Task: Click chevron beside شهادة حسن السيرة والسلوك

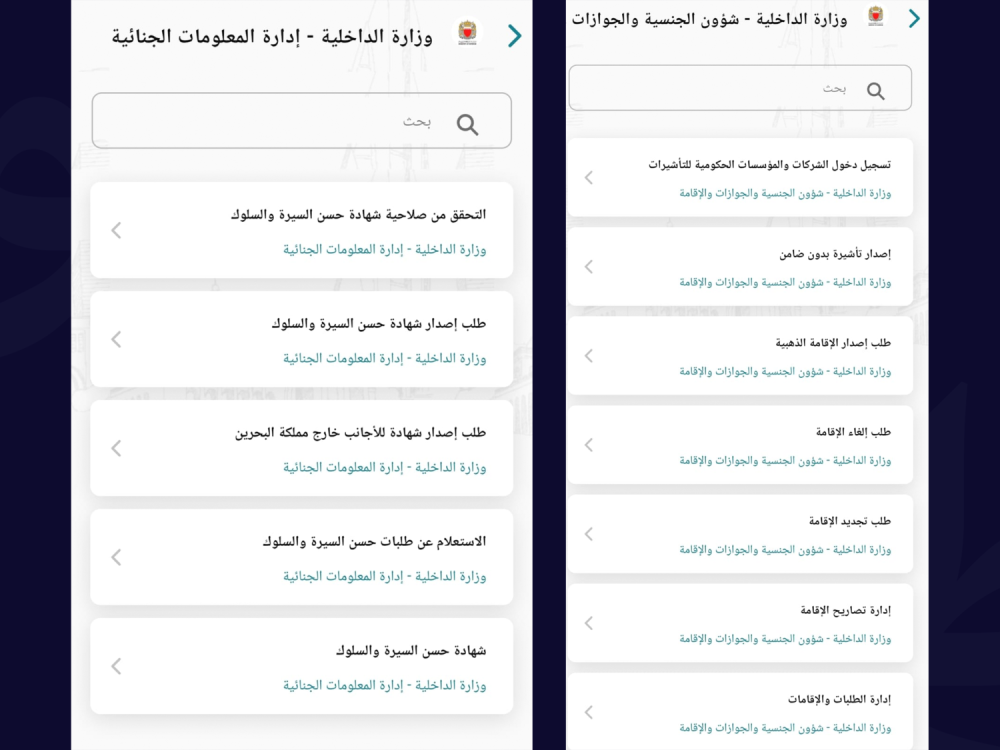Action: pyautogui.click(x=115, y=666)
